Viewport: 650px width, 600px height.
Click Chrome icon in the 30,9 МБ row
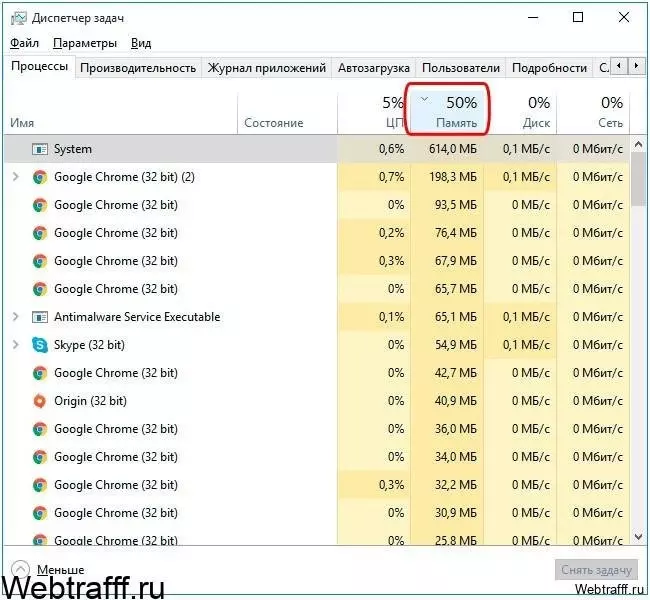click(x=40, y=513)
